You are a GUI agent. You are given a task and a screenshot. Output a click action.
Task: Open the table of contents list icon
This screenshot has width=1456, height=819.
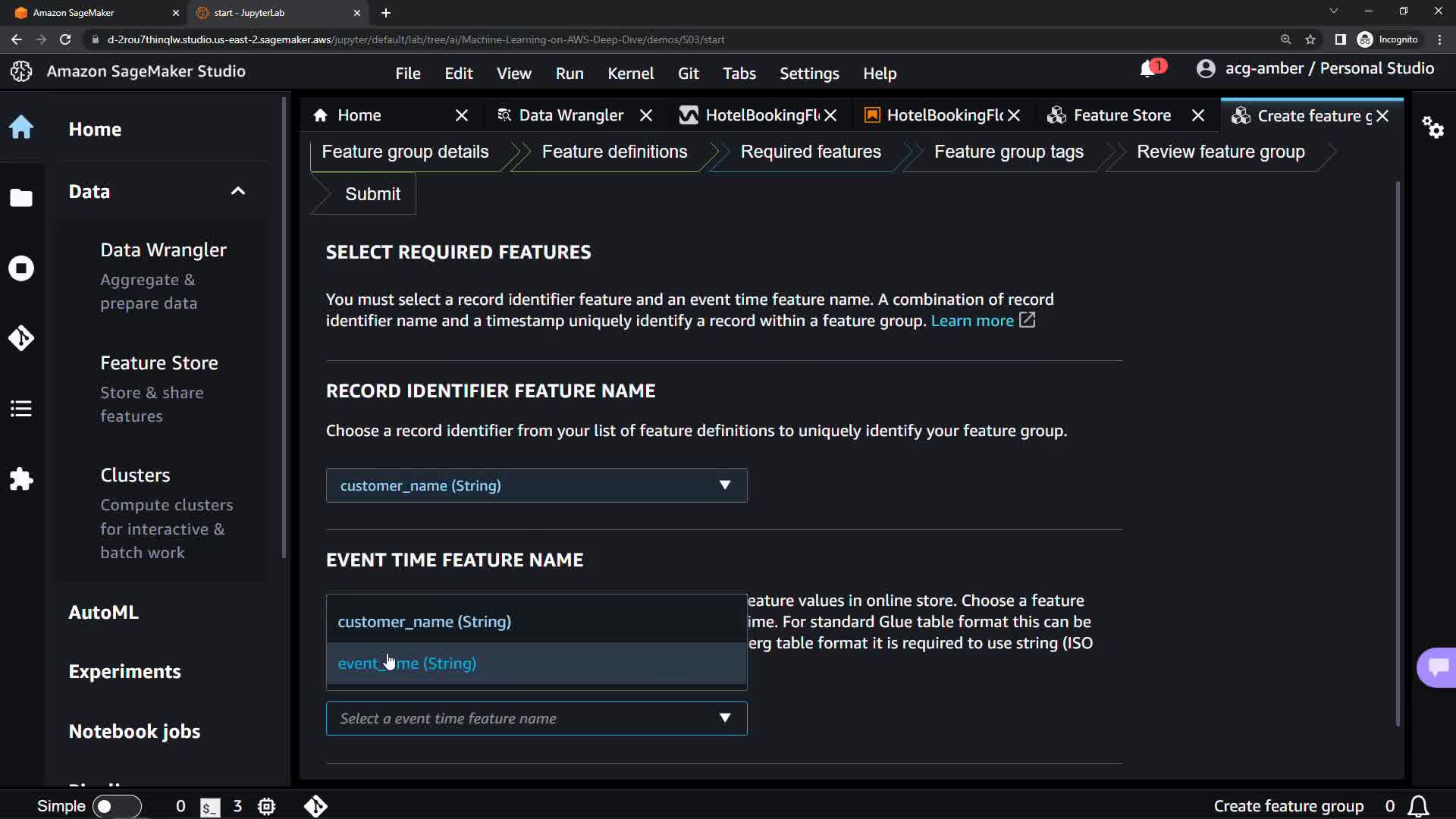pos(21,409)
